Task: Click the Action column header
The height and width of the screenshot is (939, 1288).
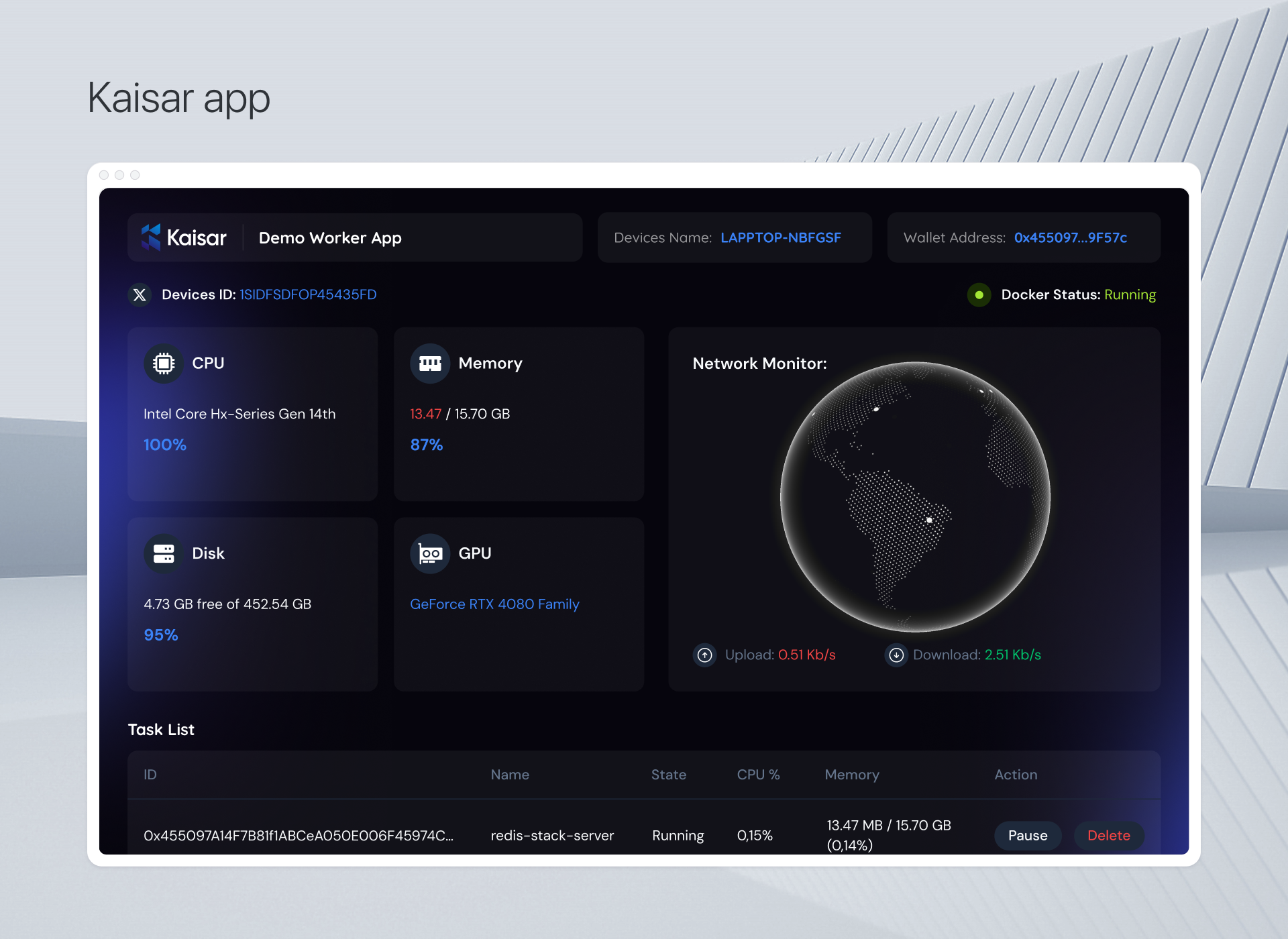Action: point(1016,775)
